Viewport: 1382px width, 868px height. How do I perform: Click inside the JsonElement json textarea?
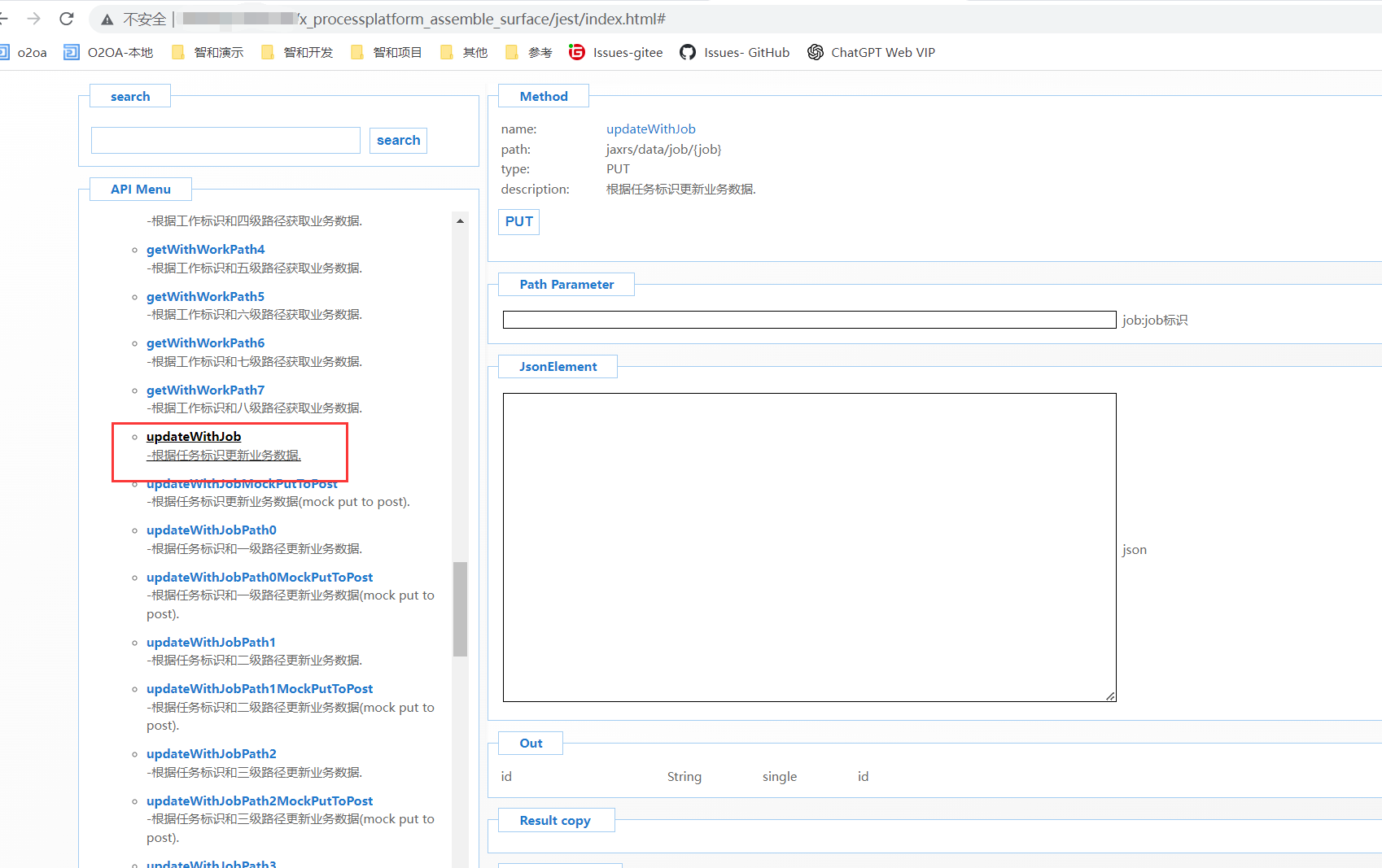809,547
